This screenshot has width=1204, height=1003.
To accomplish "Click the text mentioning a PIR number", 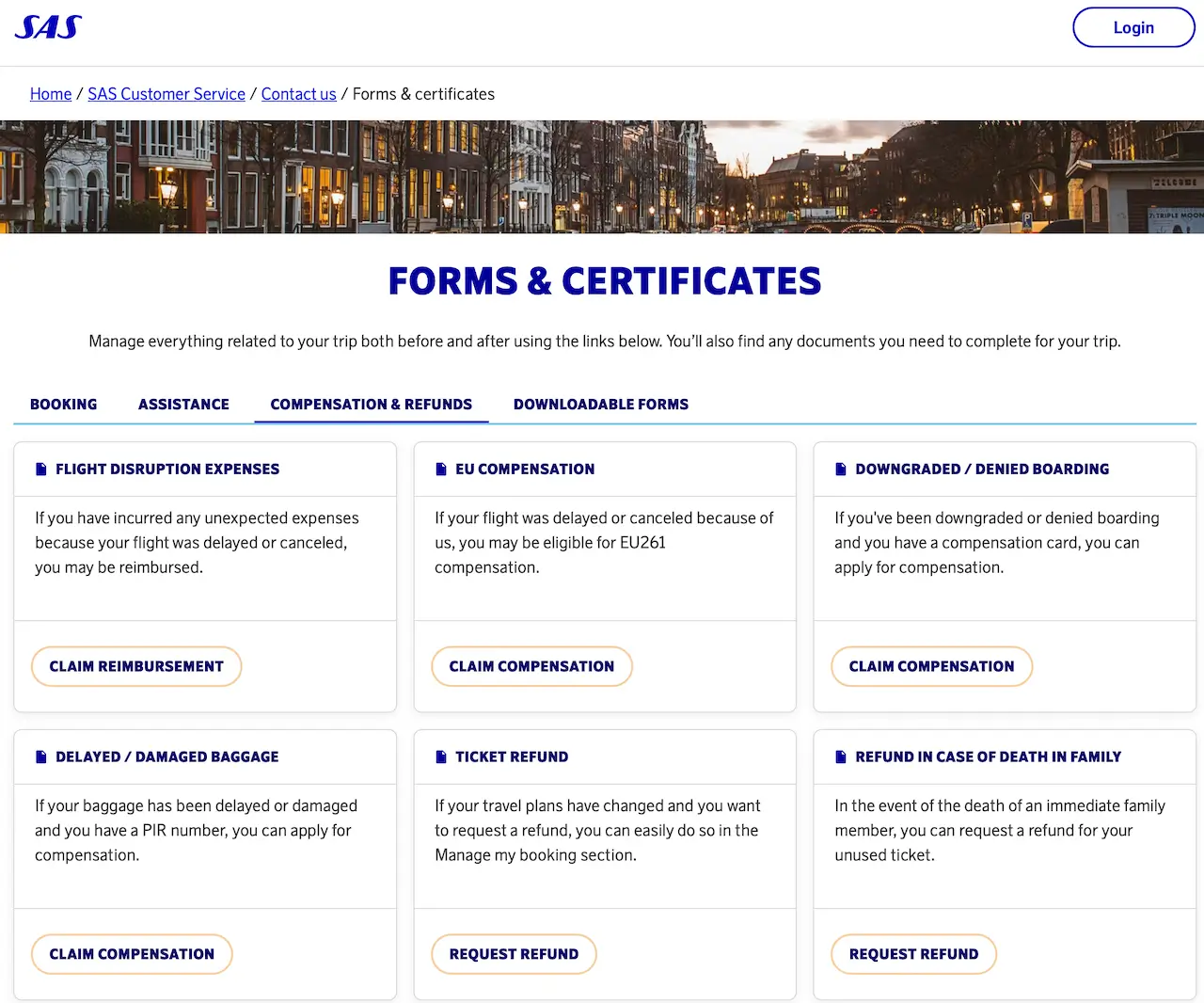I will point(196,831).
